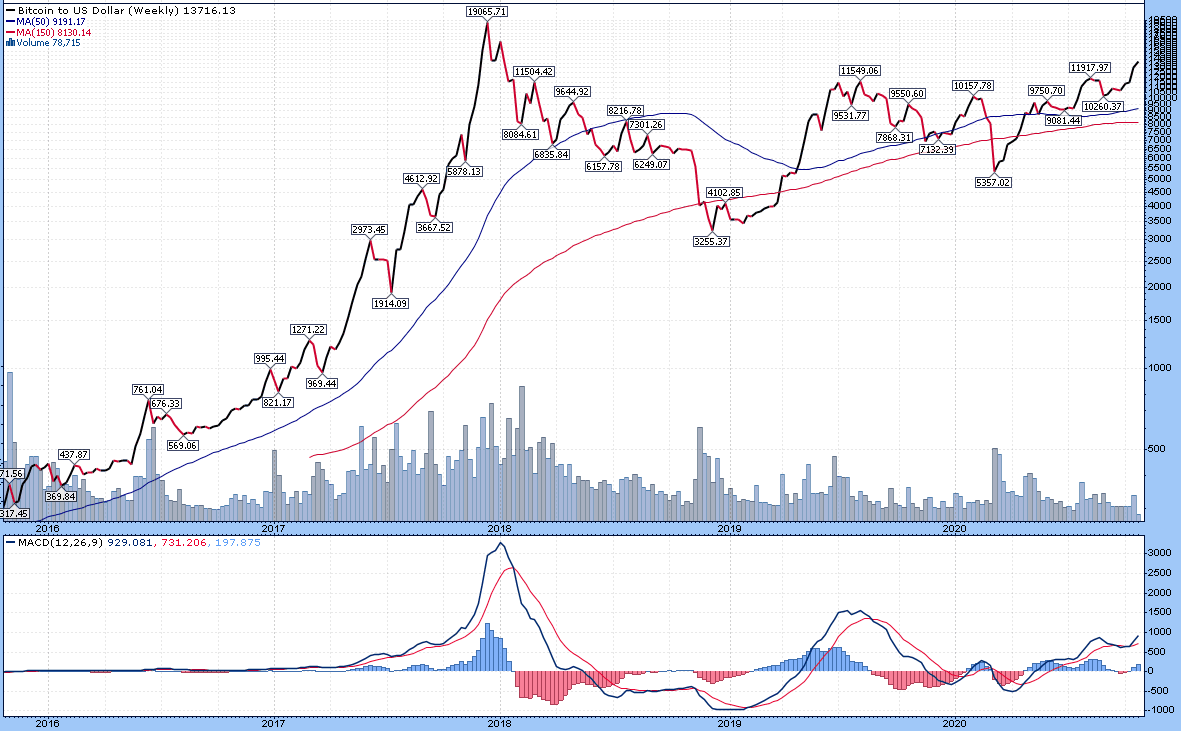The width and height of the screenshot is (1181, 731).
Task: Click the 995.44 price label
Action: click(x=270, y=358)
